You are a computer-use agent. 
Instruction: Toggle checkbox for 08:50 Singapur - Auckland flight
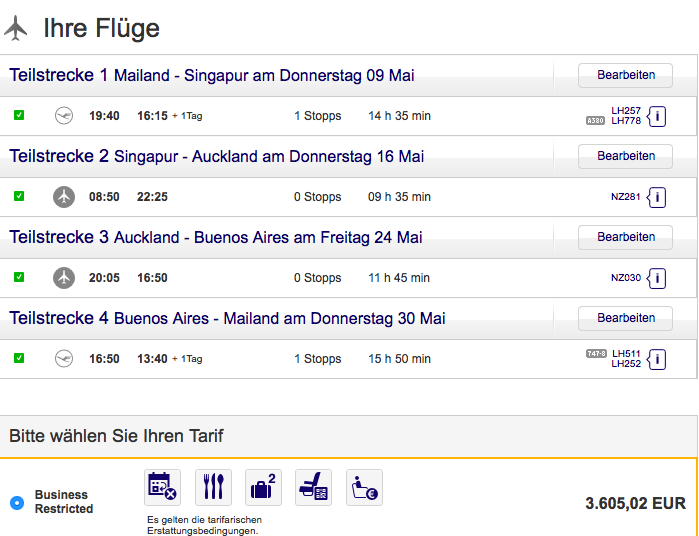coord(19,197)
